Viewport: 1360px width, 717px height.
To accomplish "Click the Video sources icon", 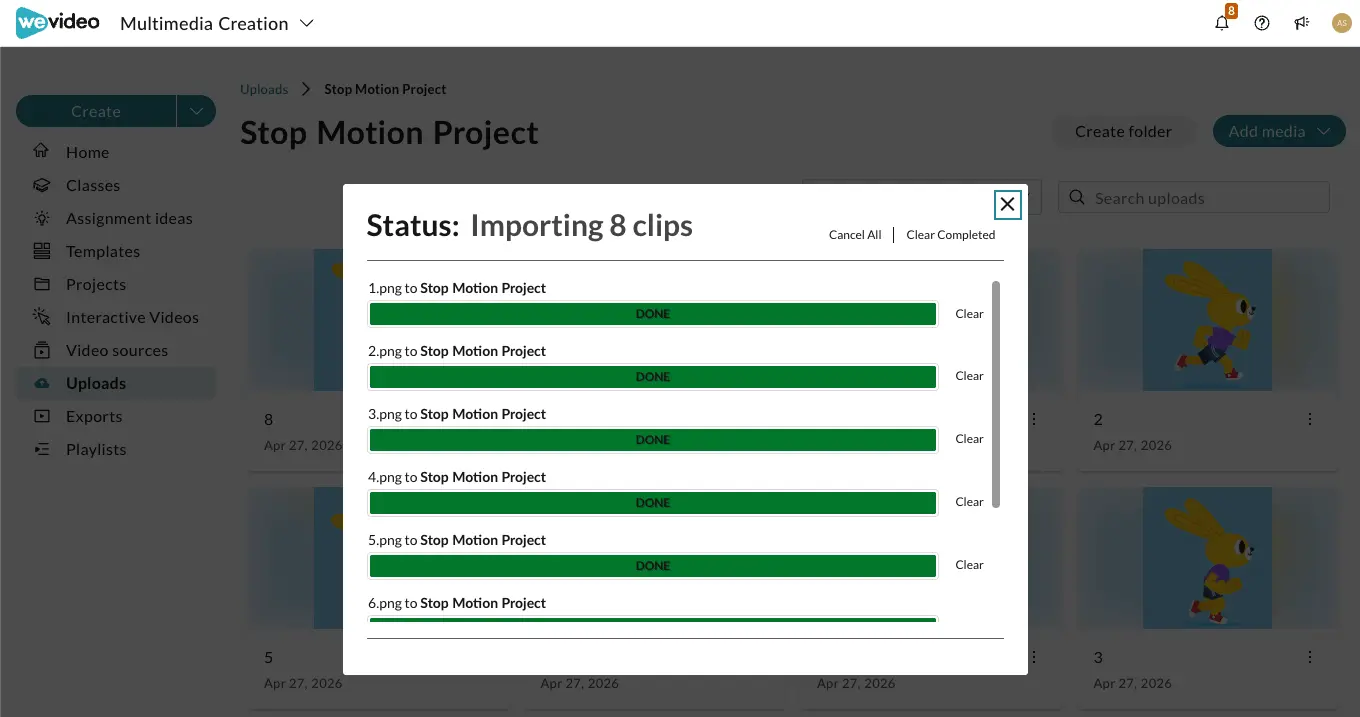I will (41, 350).
